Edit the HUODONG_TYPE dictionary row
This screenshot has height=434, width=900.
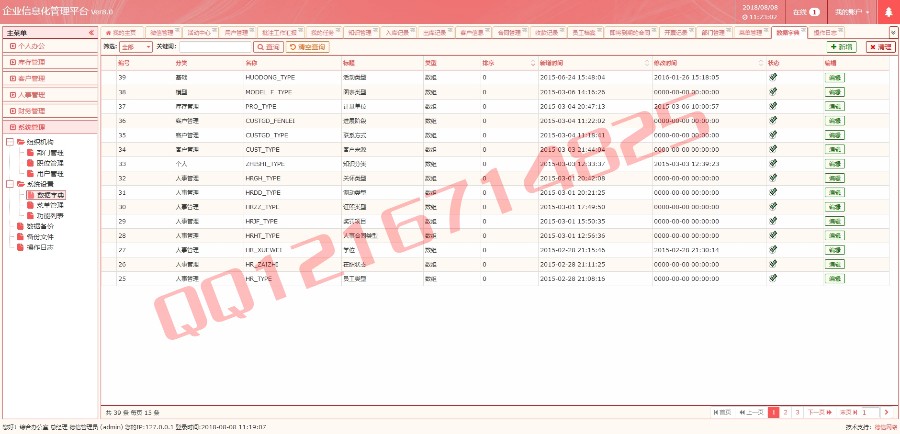[835, 78]
